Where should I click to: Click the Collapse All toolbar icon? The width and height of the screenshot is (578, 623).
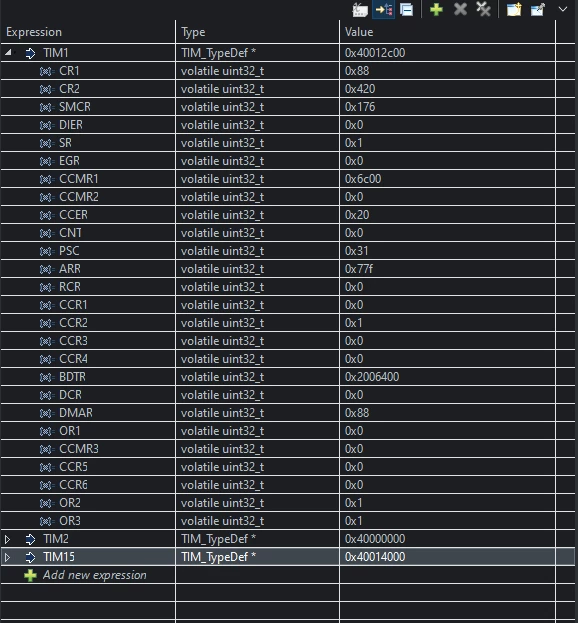pyautogui.click(x=406, y=10)
